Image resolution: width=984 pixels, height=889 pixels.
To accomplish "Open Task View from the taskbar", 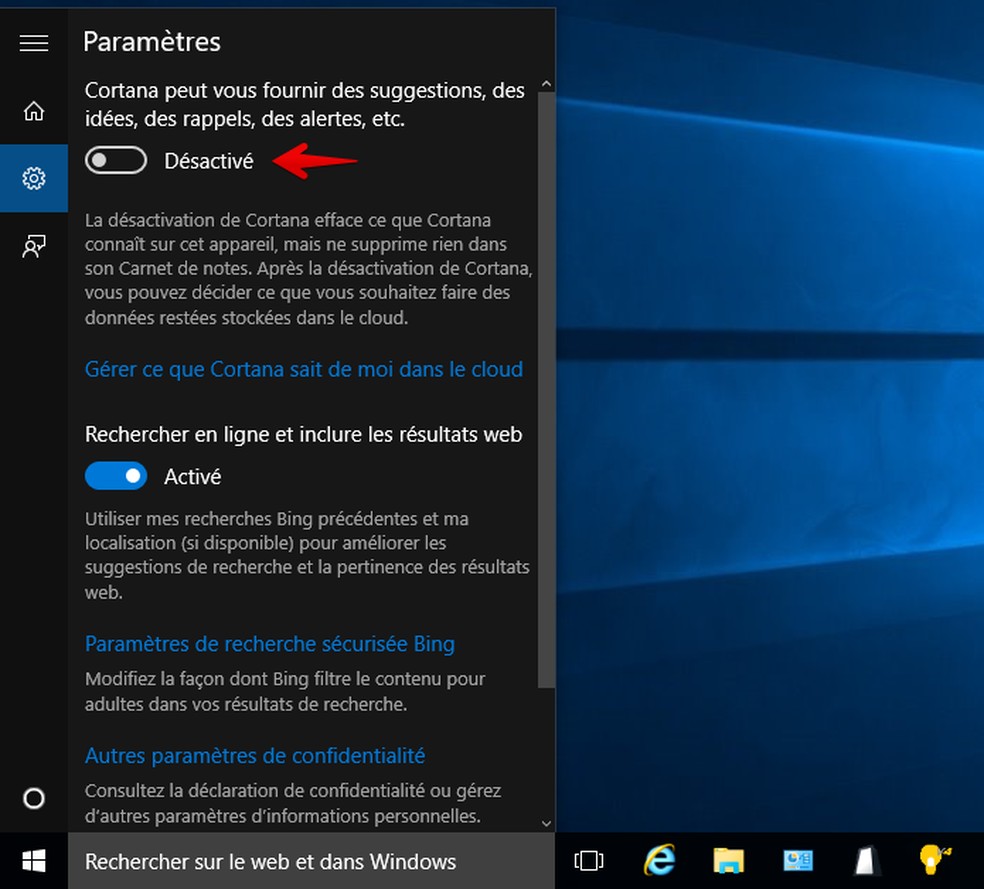I will tap(590, 860).
